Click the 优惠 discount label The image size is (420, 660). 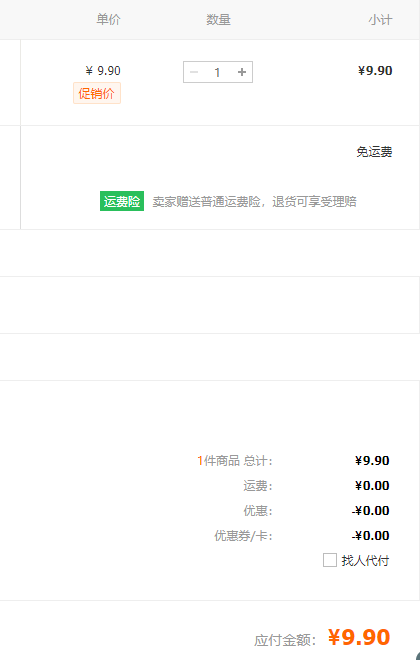tap(258, 511)
